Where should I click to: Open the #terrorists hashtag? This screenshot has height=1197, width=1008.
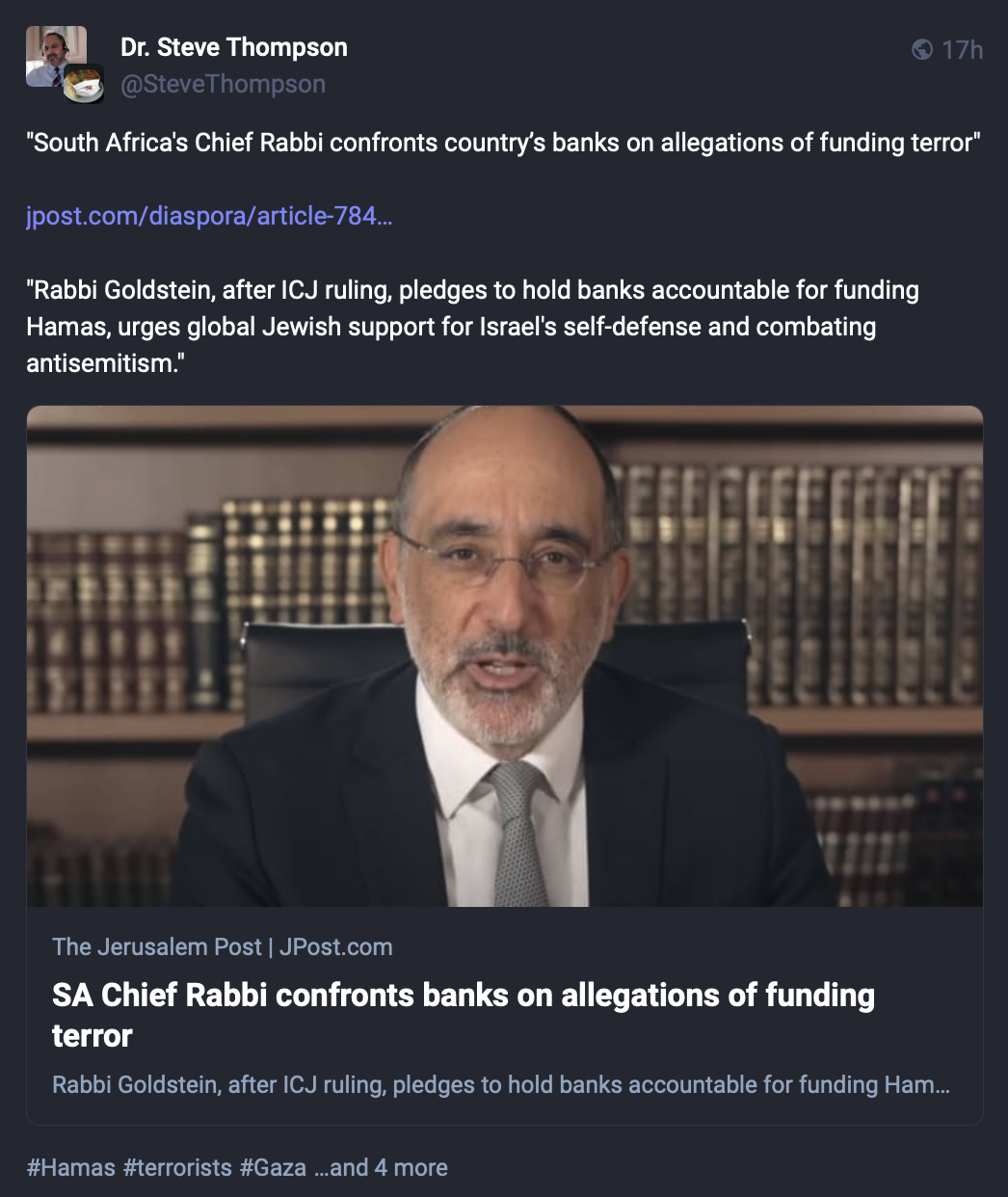click(177, 1167)
